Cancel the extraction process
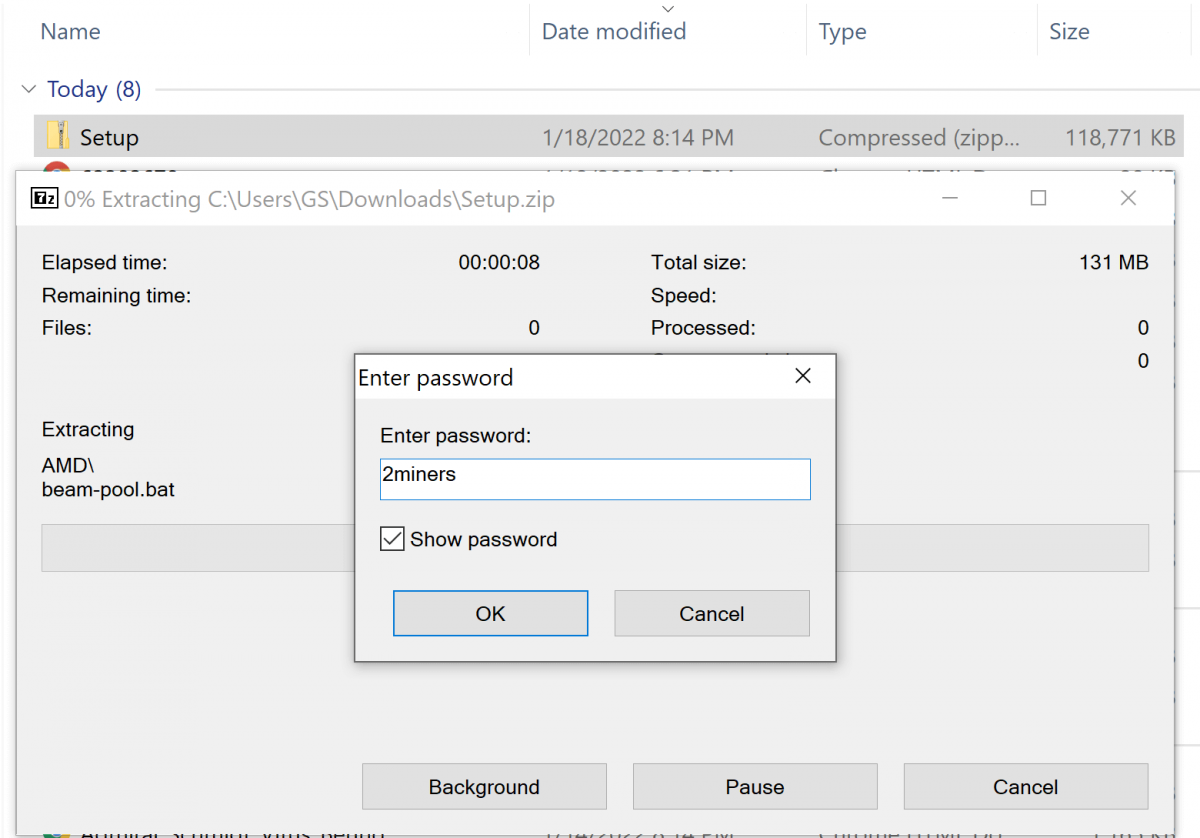1200x838 pixels. pos(1025,787)
